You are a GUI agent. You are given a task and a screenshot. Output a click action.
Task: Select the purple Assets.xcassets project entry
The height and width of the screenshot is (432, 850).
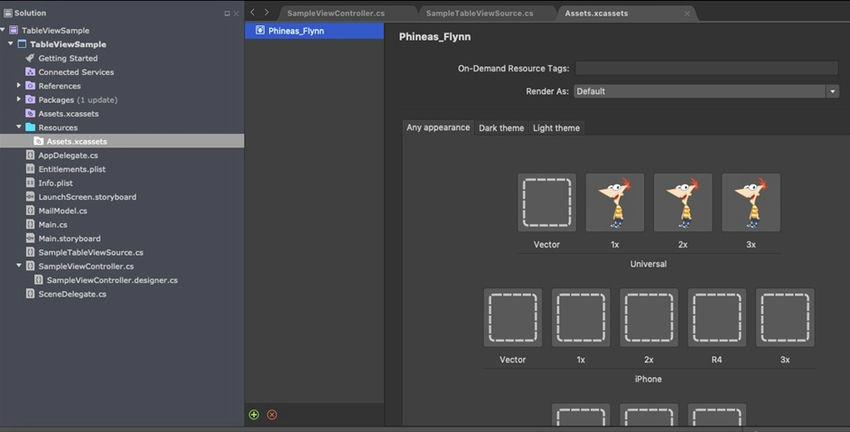pyautogui.click(x=68, y=114)
